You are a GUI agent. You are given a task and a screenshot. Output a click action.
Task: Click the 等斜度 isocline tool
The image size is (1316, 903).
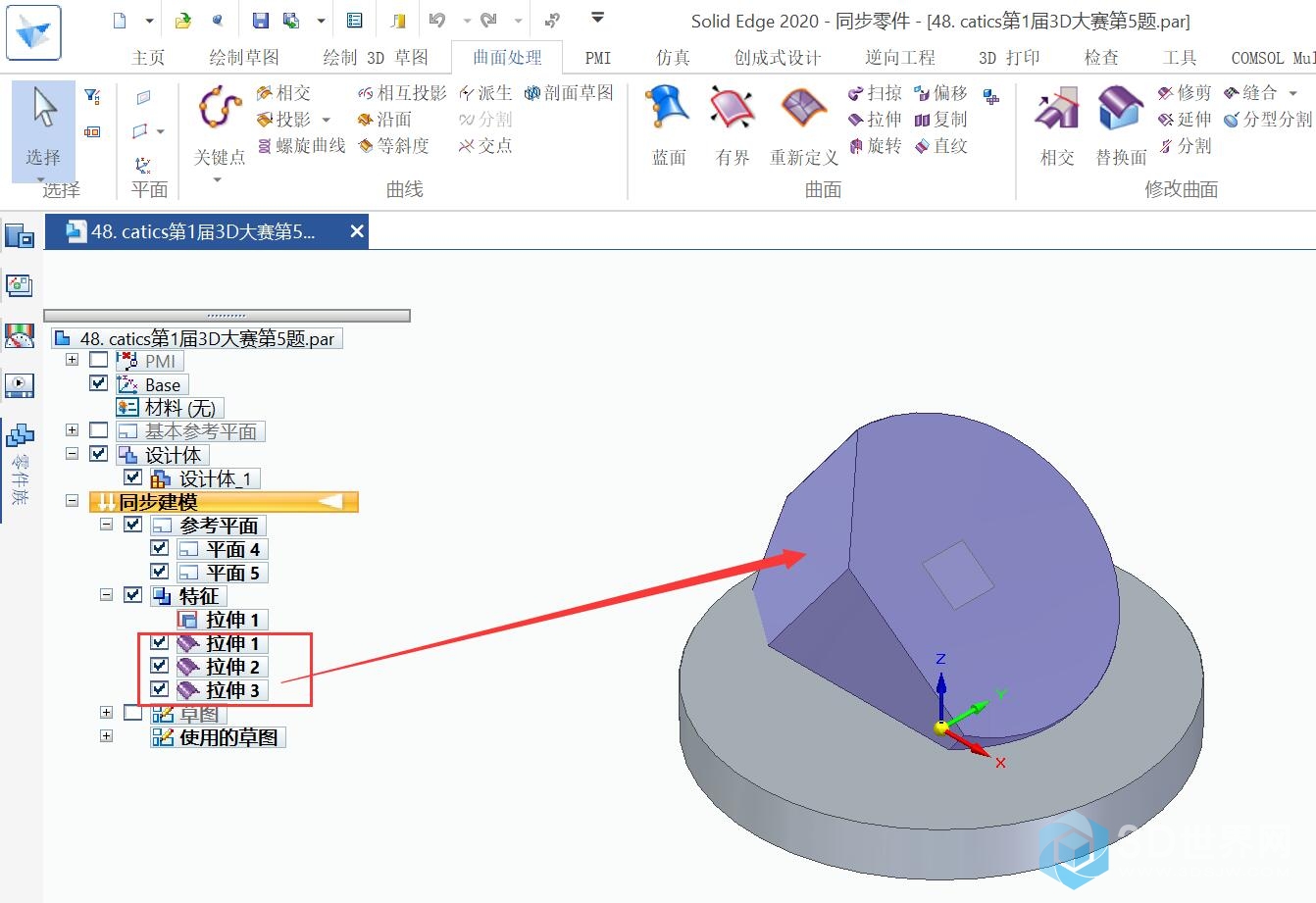pyautogui.click(x=393, y=146)
